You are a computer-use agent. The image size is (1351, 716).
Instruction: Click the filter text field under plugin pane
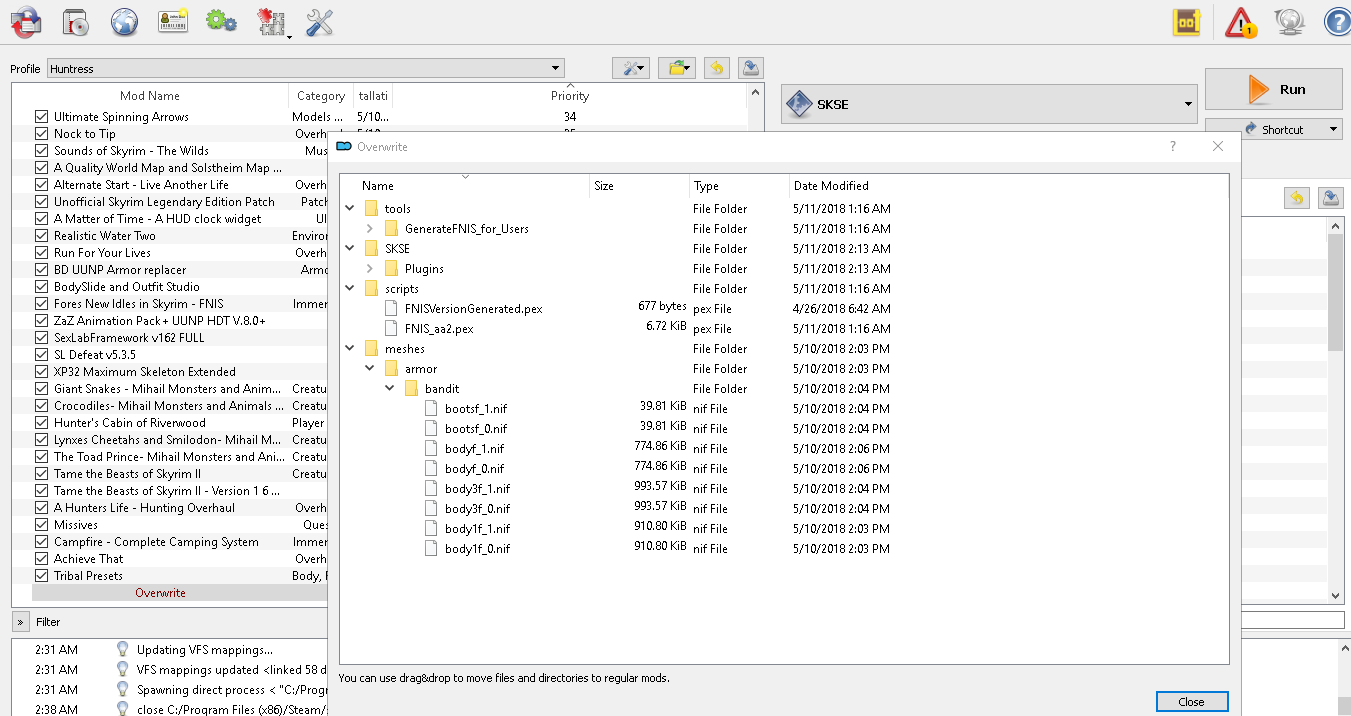tap(1292, 621)
